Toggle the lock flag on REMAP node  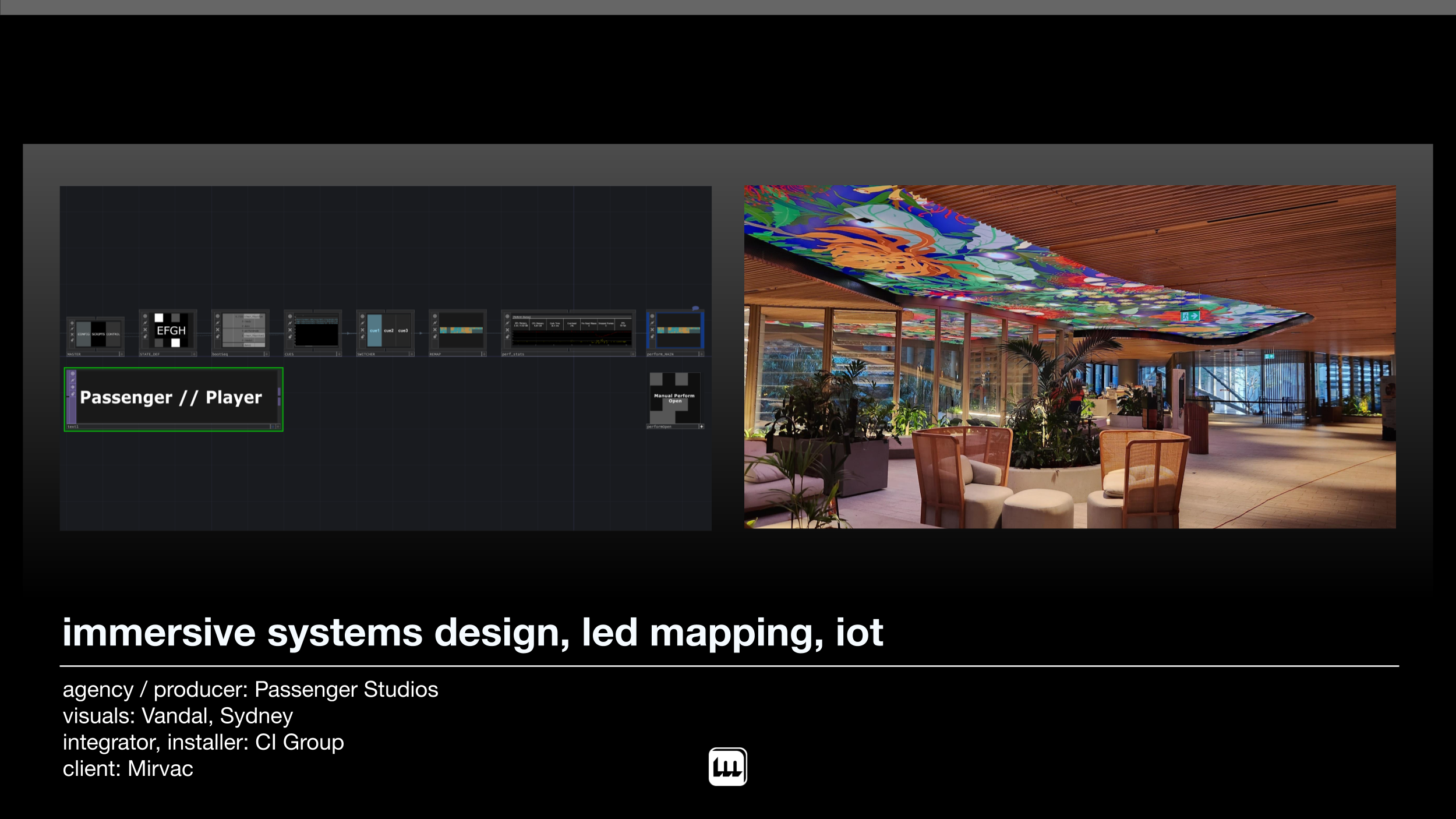(x=434, y=337)
